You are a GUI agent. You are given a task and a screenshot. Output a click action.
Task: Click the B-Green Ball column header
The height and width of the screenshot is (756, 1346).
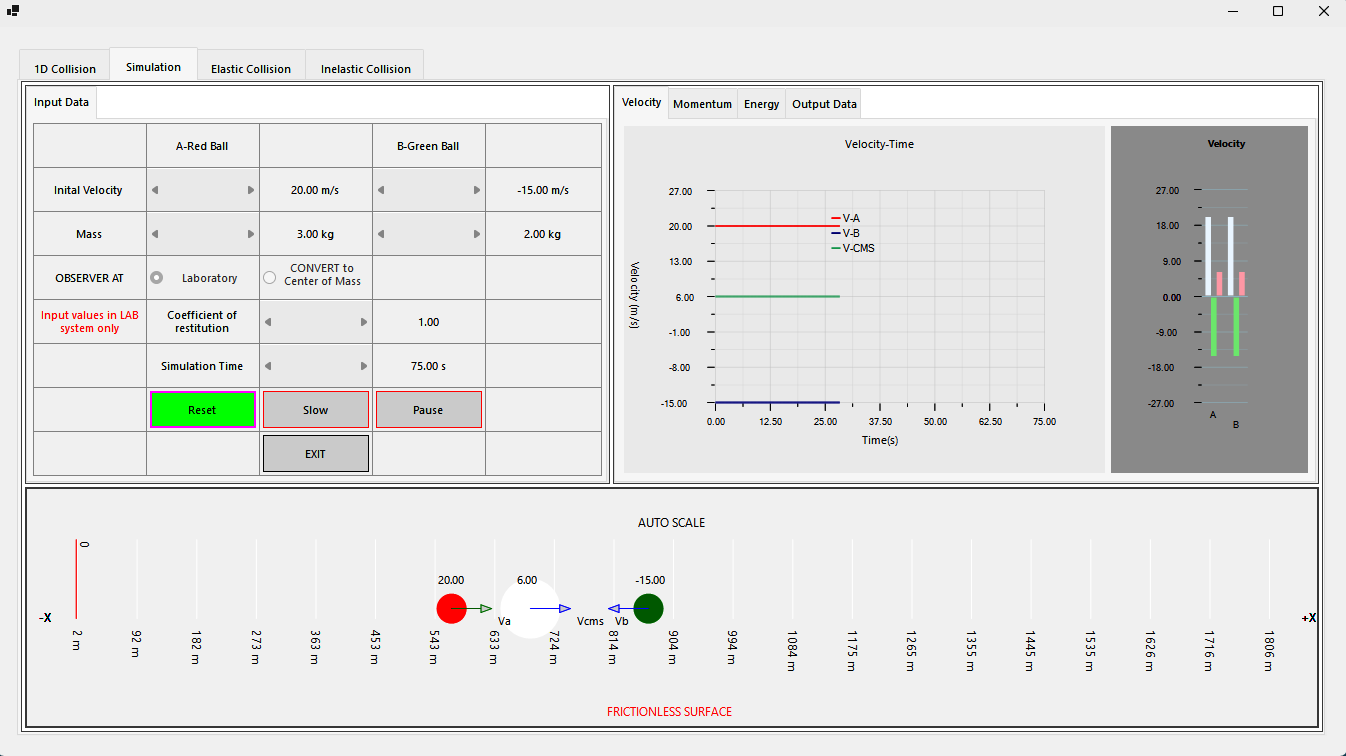pyautogui.click(x=428, y=146)
